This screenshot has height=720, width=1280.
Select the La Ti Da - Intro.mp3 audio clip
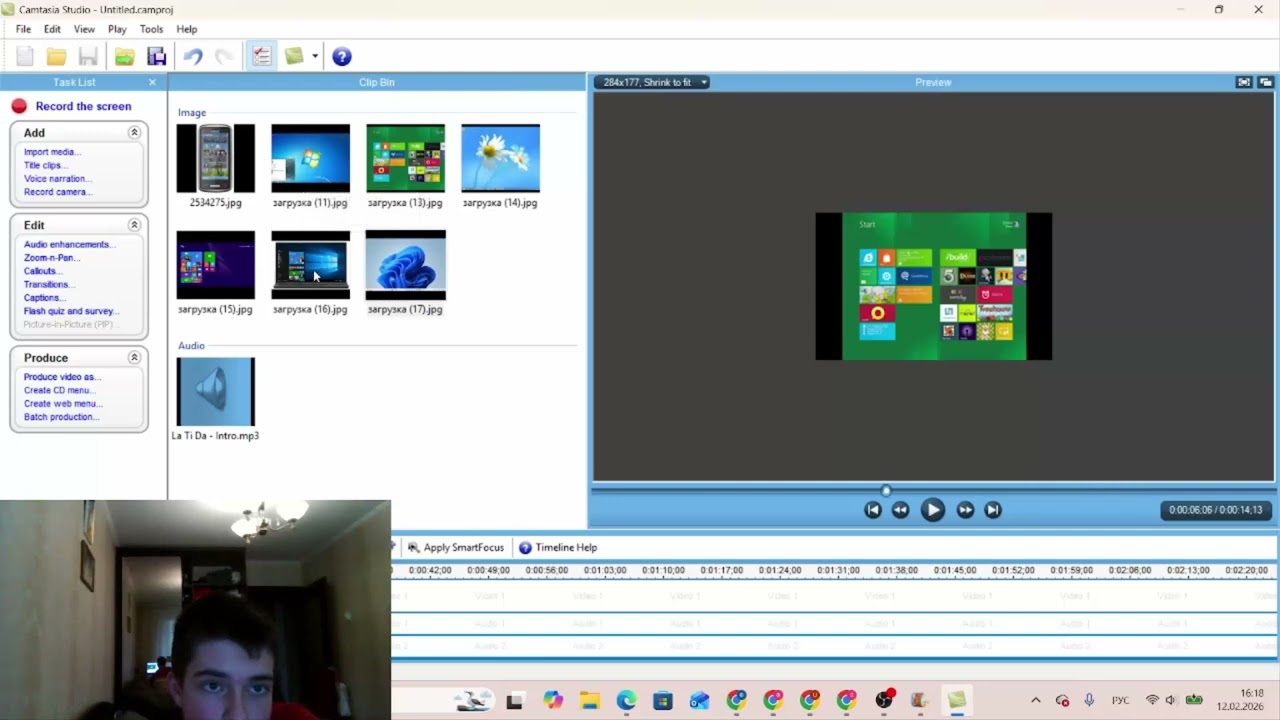215,392
